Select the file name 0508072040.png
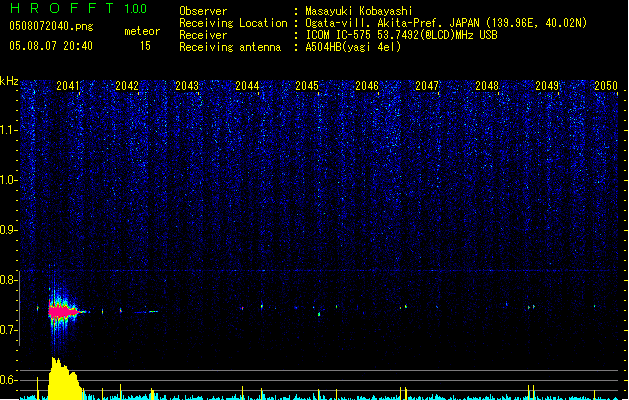The width and height of the screenshot is (629, 400). (51, 26)
